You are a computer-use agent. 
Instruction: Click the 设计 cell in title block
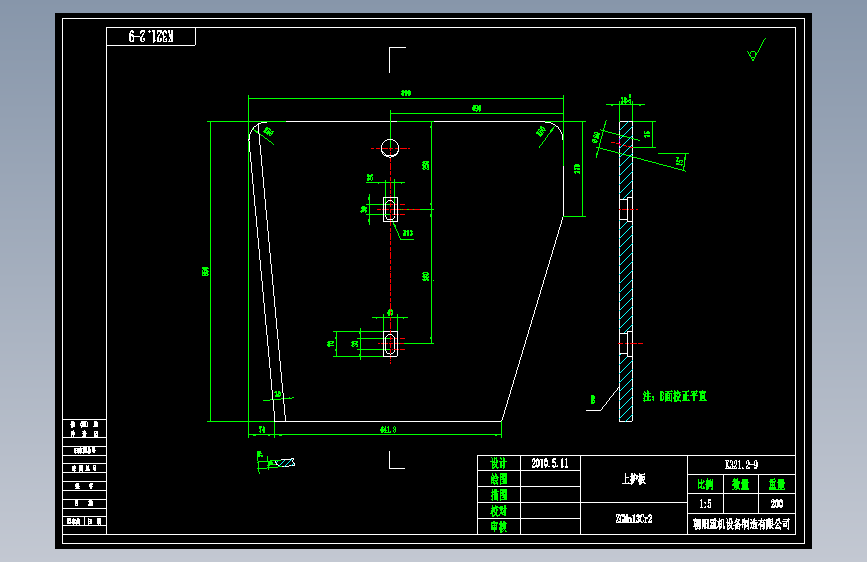coord(499,463)
